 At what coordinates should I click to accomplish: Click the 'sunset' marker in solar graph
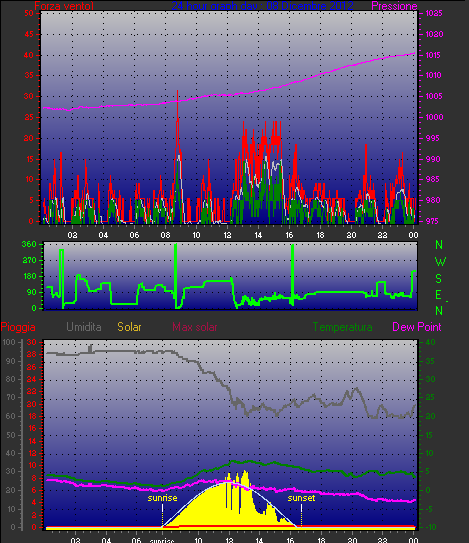[301, 498]
